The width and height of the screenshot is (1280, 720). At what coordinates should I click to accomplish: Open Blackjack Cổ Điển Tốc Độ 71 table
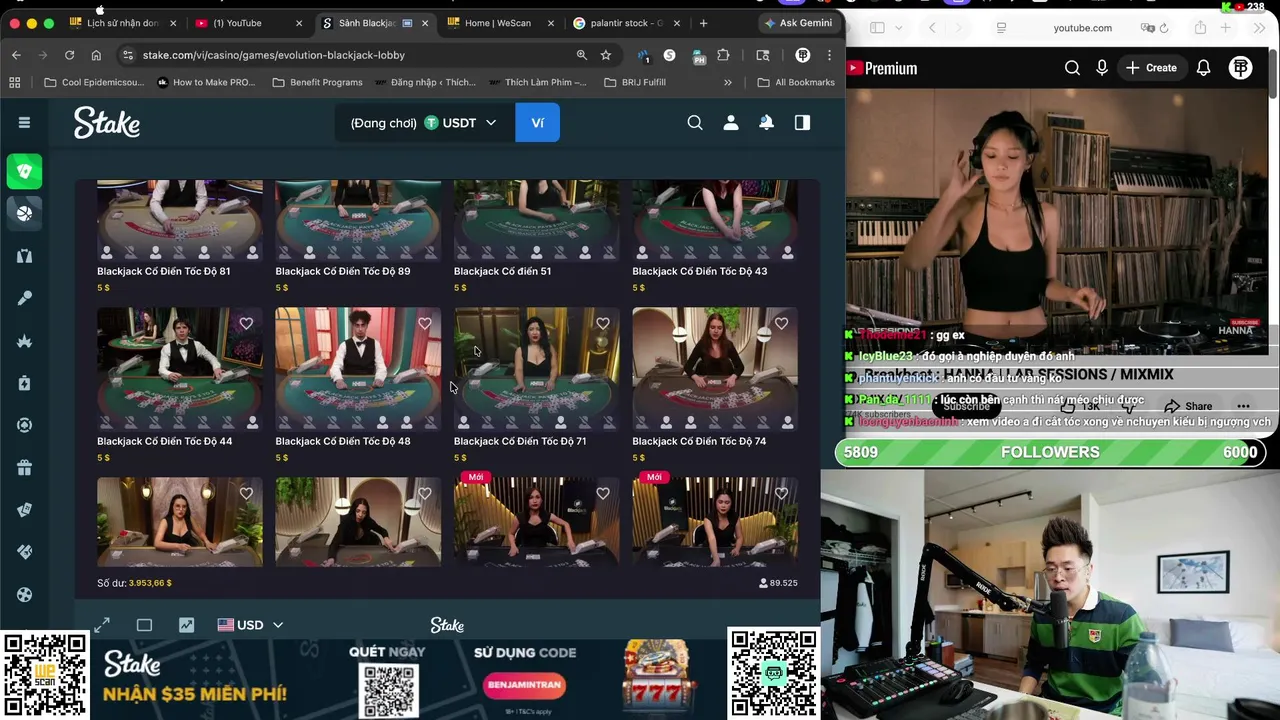(536, 368)
